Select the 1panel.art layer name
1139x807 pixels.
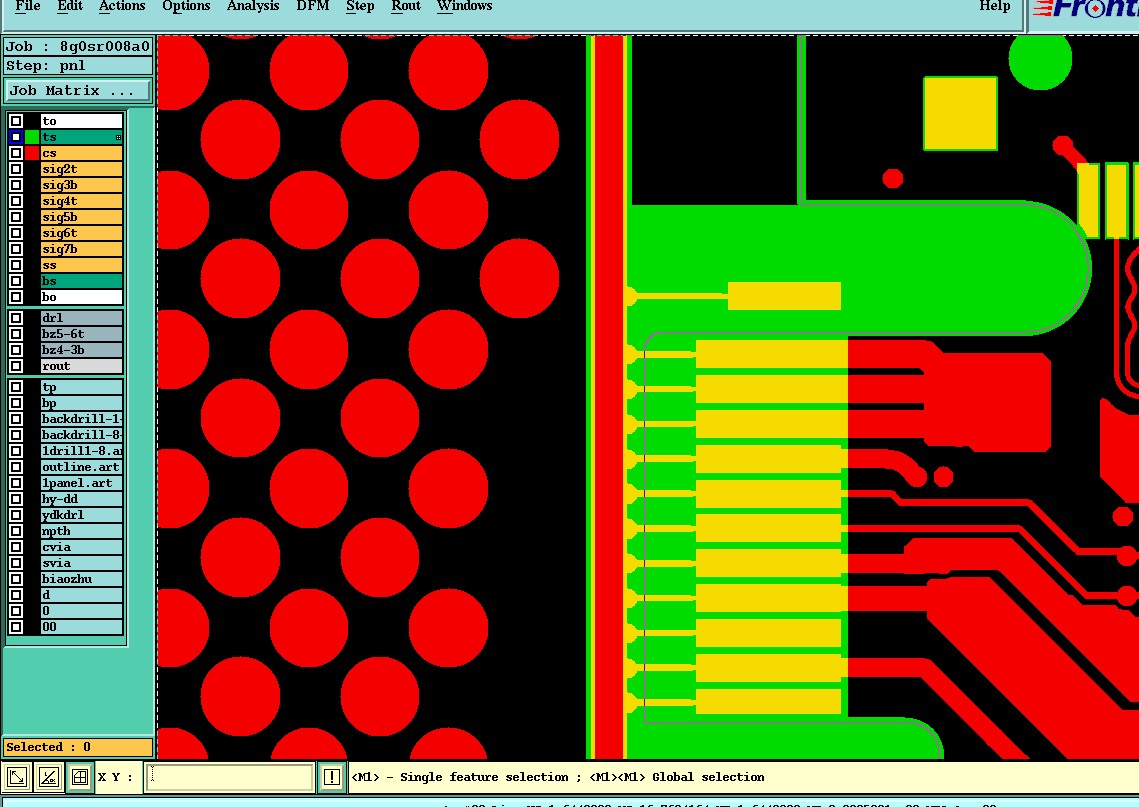tap(81, 483)
